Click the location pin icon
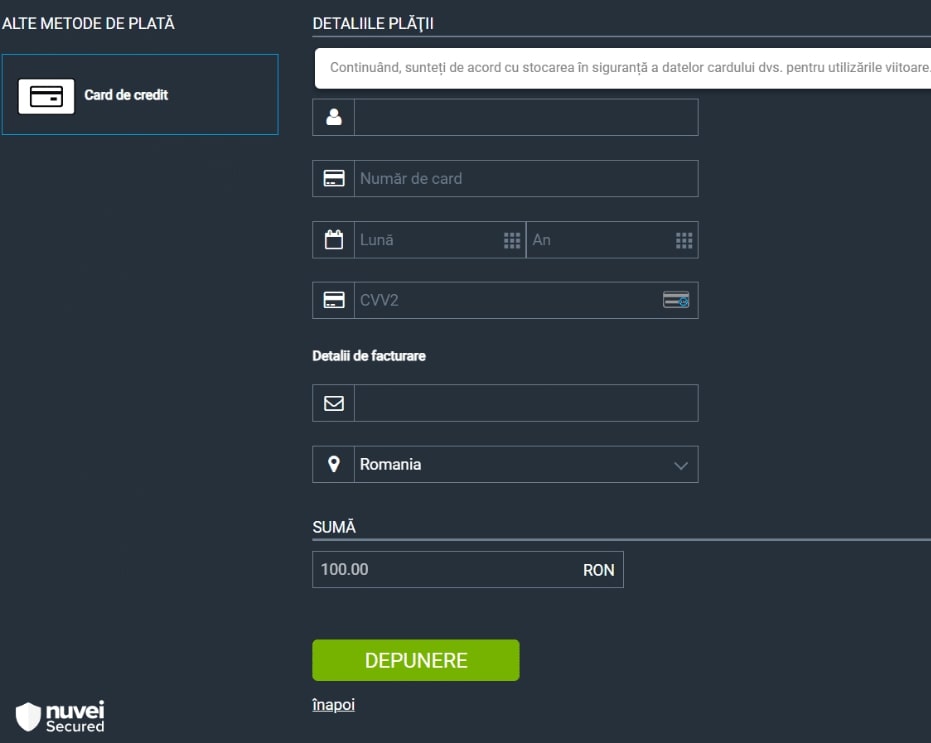Screen dimensions: 931x743 [x=334, y=464]
